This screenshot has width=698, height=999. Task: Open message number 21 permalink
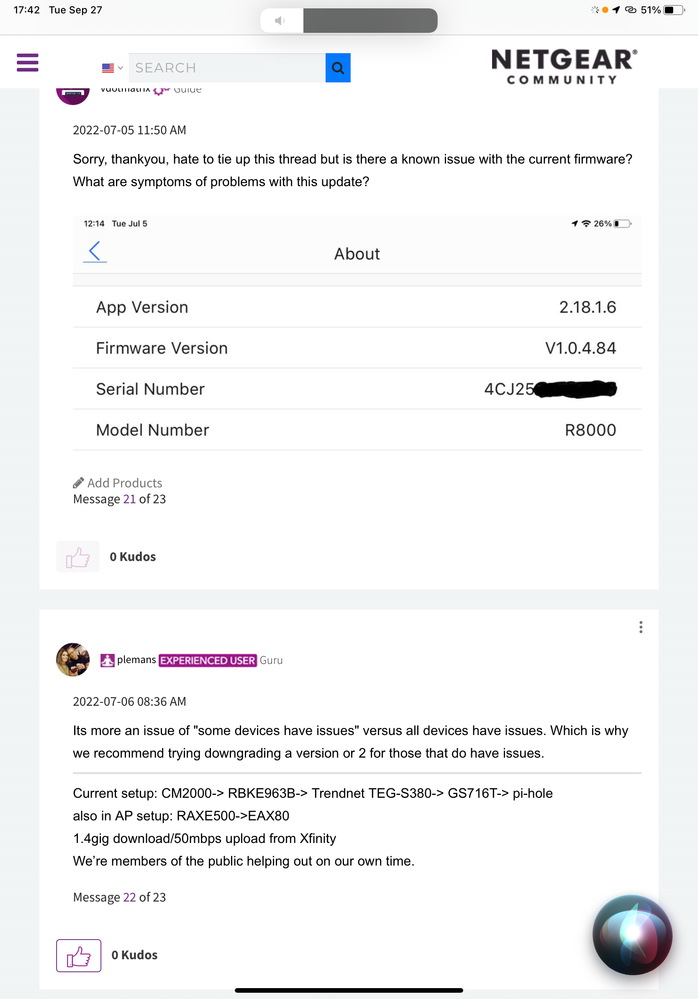click(x=129, y=499)
